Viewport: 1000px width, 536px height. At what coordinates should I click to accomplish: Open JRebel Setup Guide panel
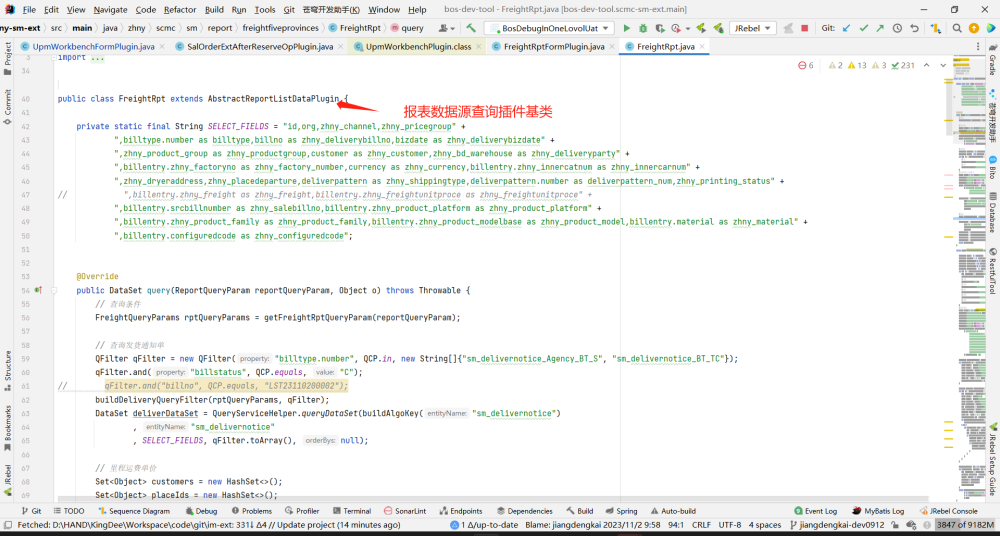pos(992,458)
